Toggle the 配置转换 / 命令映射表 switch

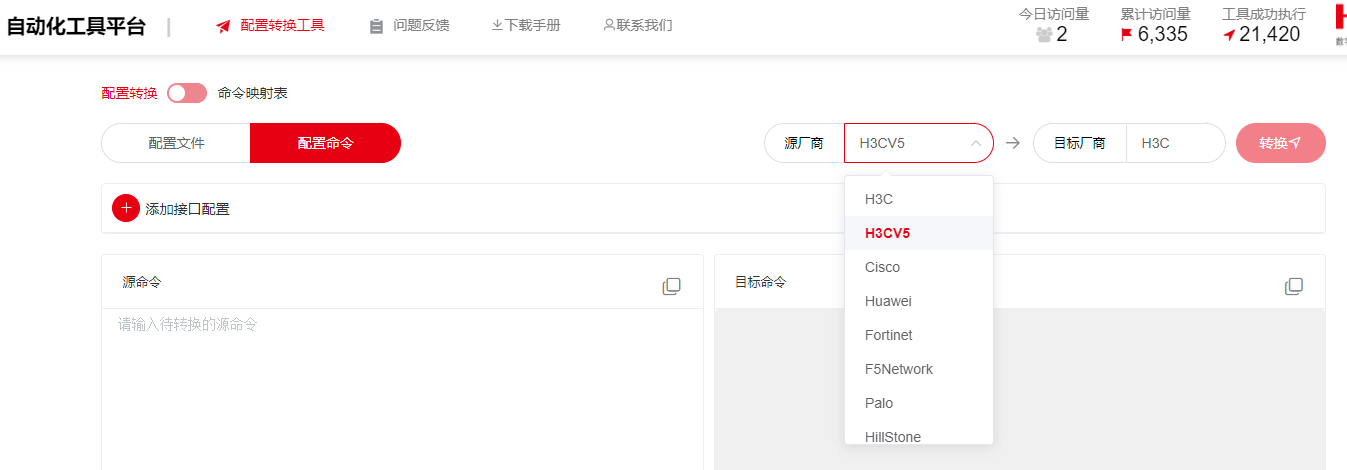point(187,93)
